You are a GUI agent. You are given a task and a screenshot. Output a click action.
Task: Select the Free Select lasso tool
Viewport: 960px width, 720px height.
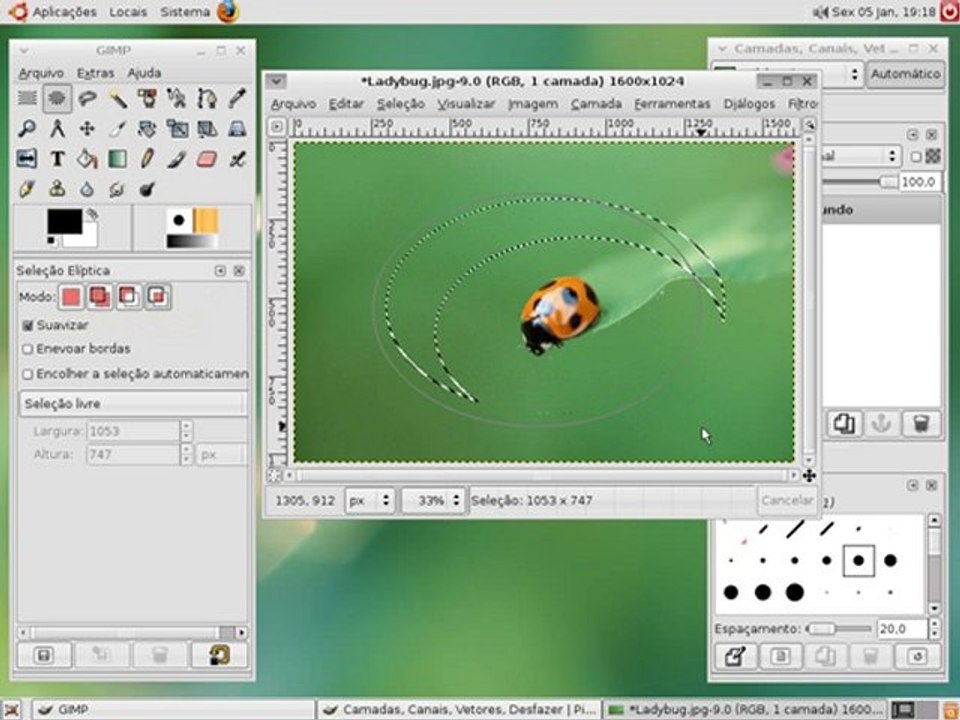(87, 99)
